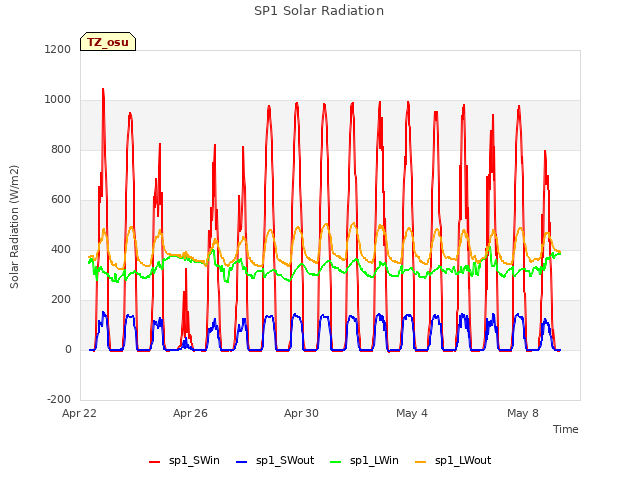The height and width of the screenshot is (480, 640).
Task: Click the Time axis title
Action: tap(565, 429)
